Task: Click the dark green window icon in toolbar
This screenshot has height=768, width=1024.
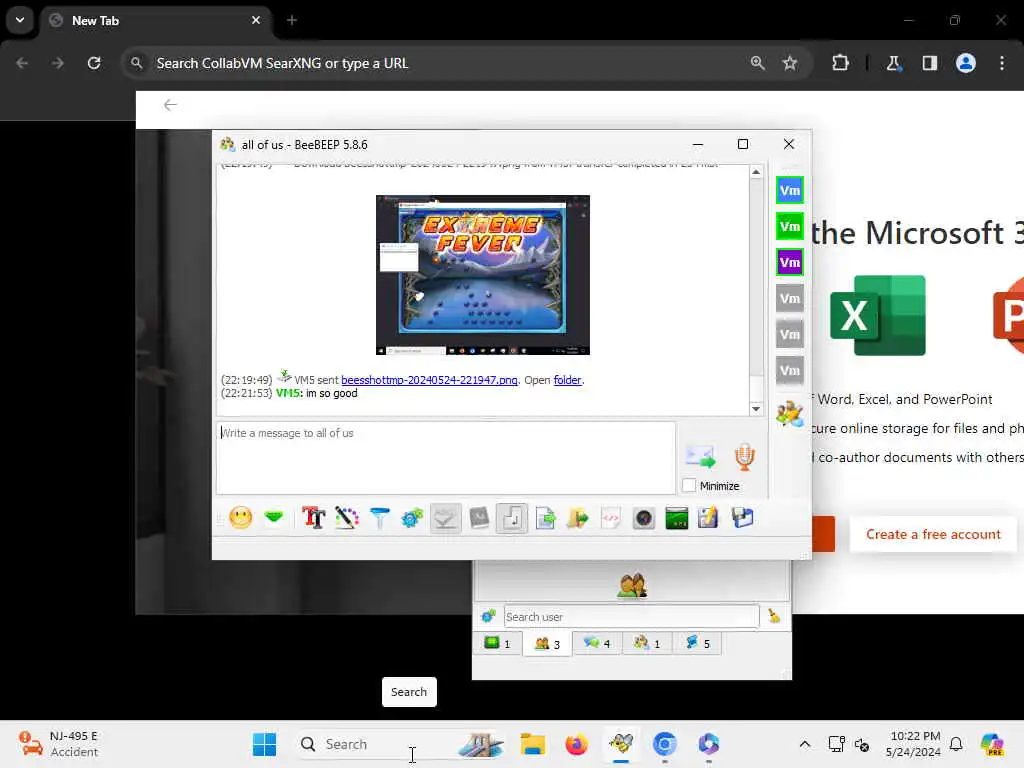Action: [x=677, y=519]
